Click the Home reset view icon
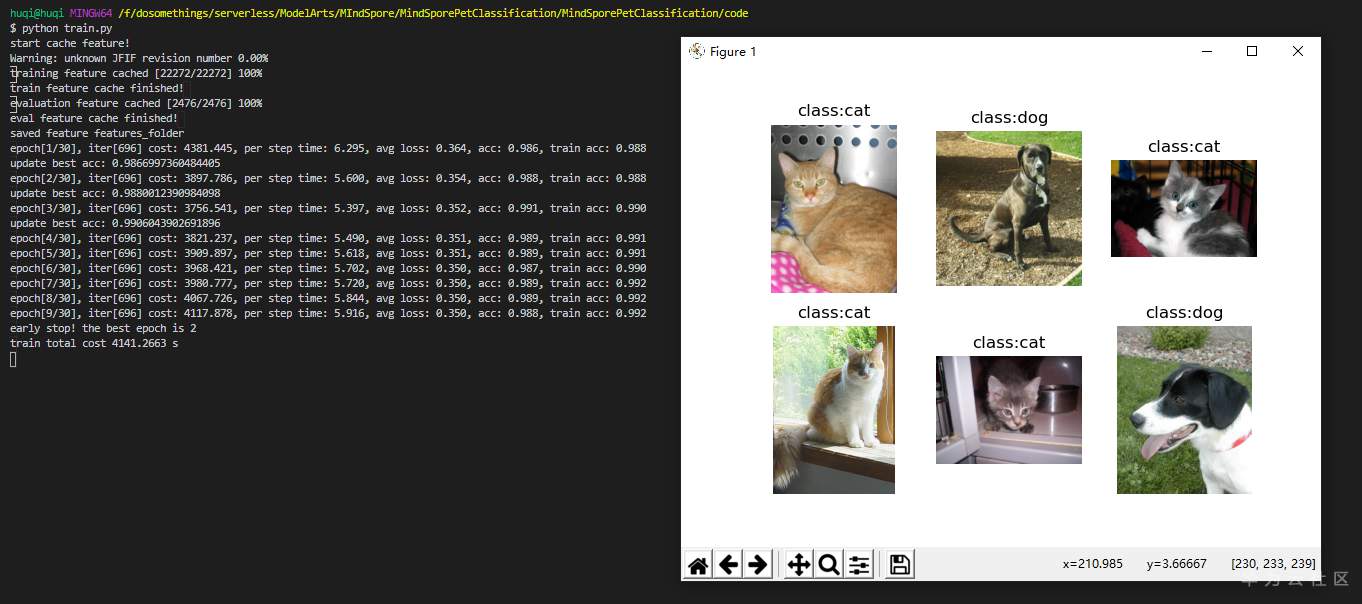The height and width of the screenshot is (604, 1362). point(699,565)
